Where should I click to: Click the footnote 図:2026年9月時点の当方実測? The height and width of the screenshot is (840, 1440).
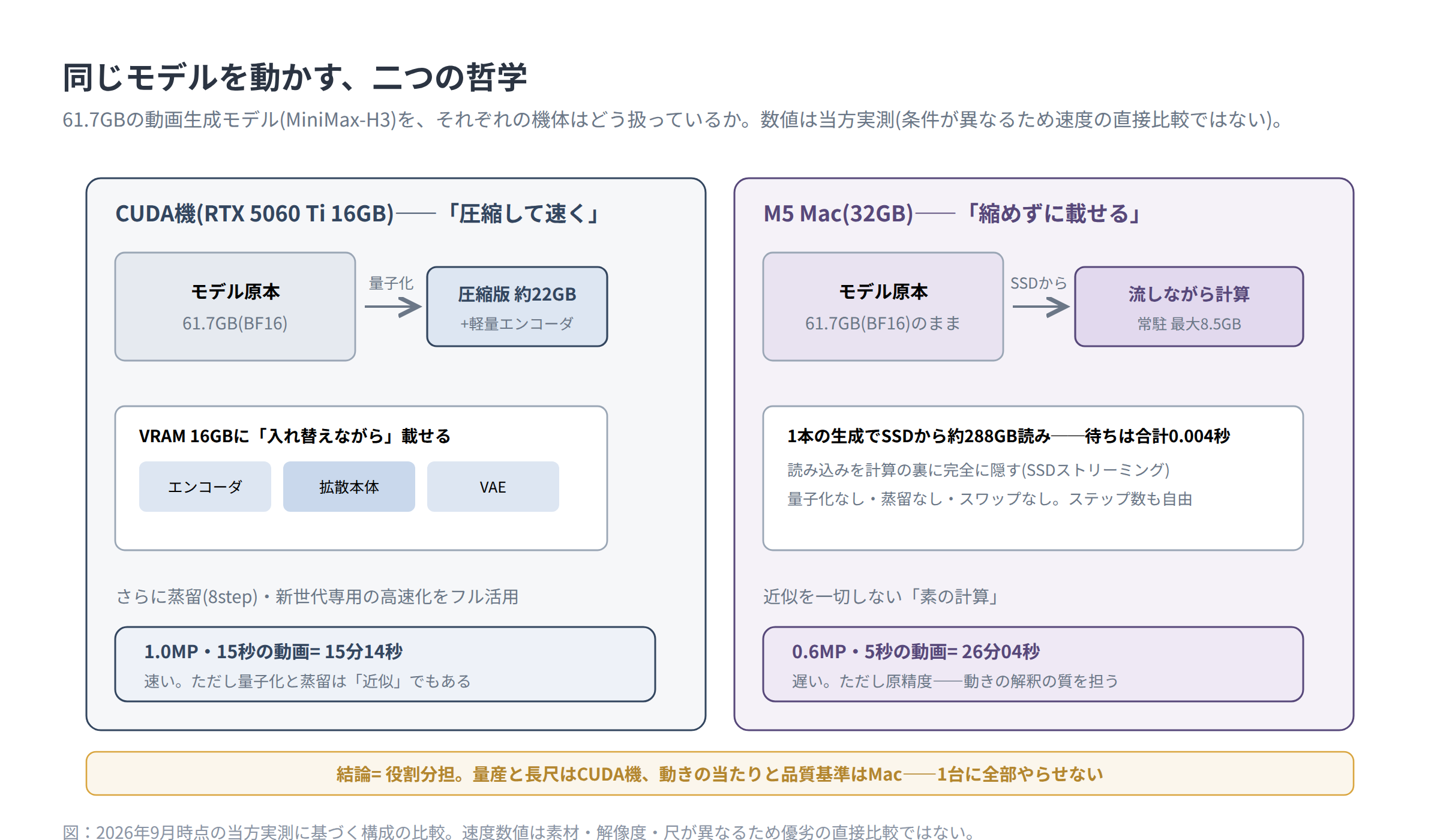point(519,832)
